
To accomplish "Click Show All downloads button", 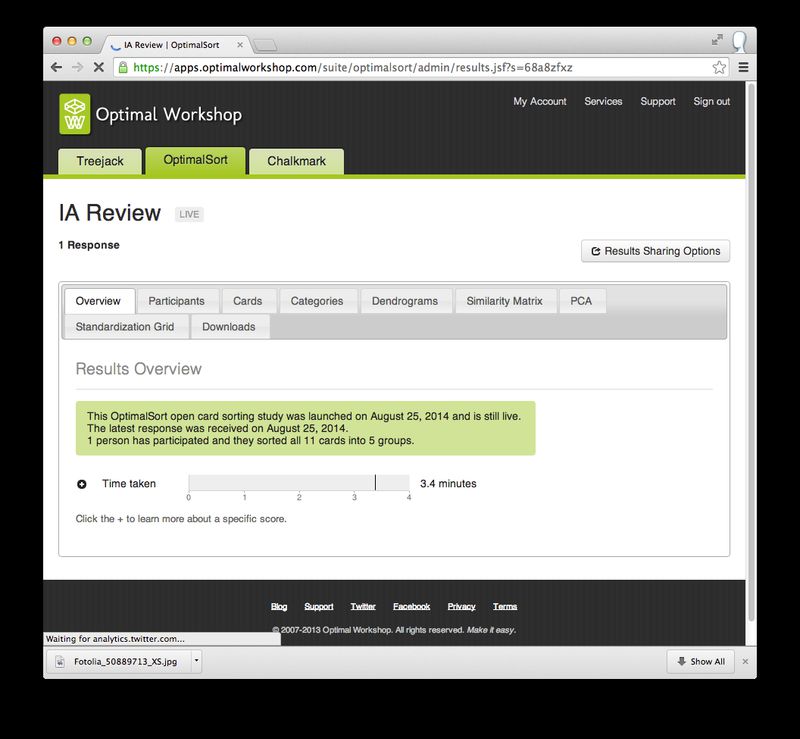I will click(x=700, y=661).
